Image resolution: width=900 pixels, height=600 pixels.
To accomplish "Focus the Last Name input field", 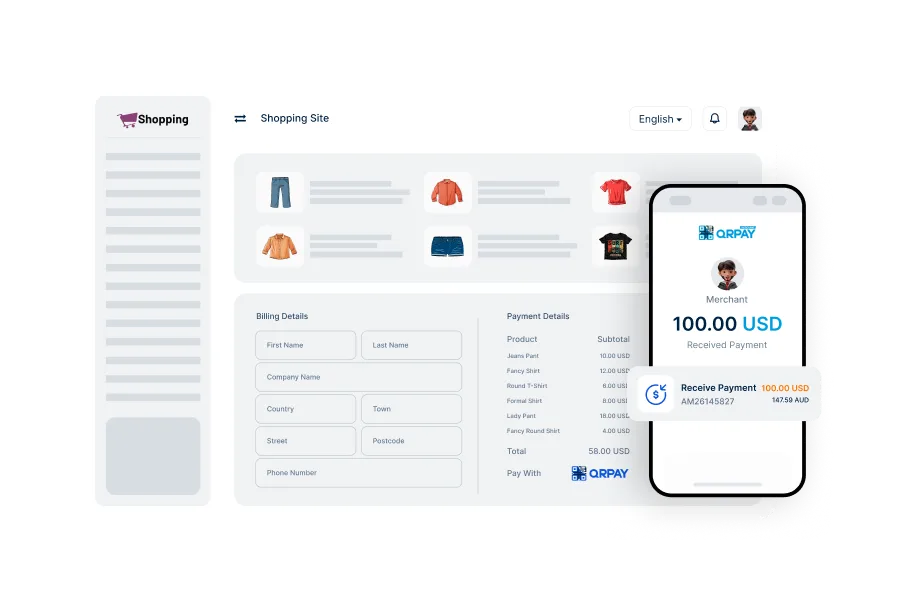I will click(411, 345).
